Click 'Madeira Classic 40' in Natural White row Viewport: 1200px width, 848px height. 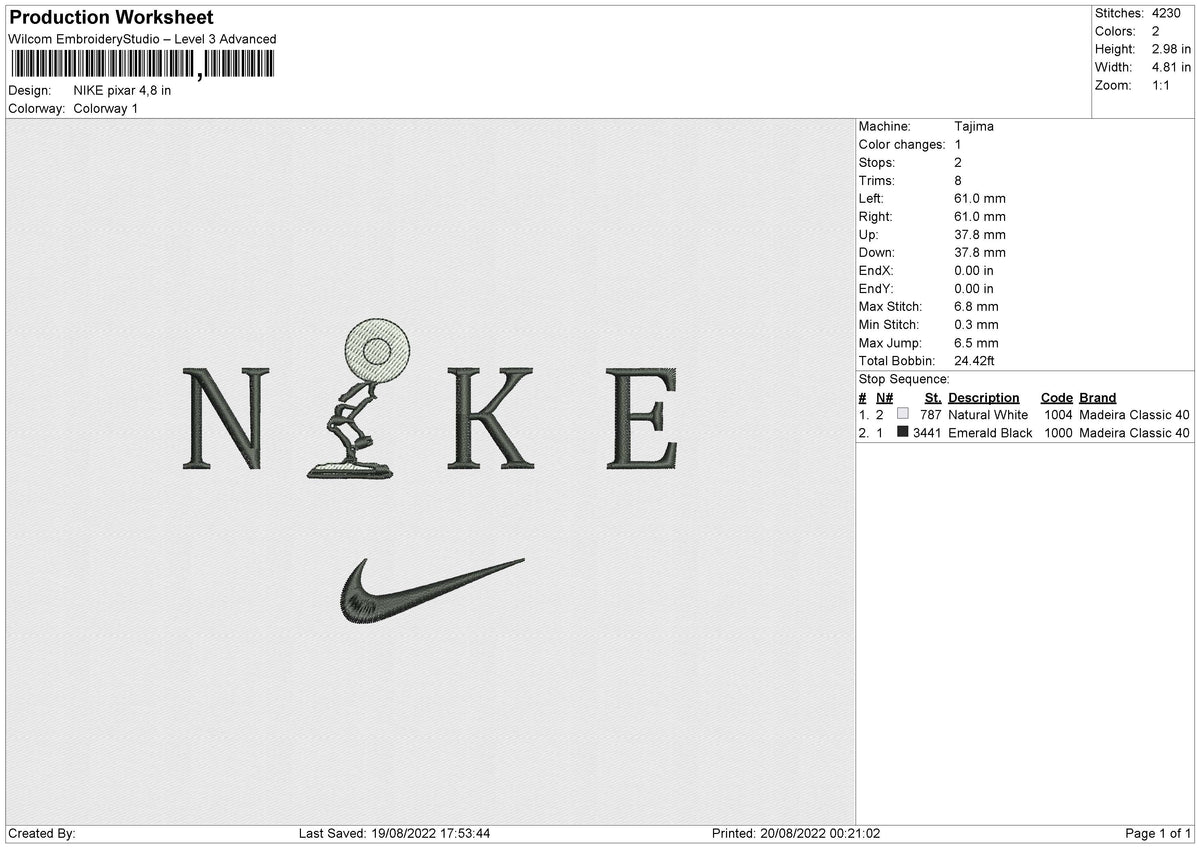[x=1135, y=415]
